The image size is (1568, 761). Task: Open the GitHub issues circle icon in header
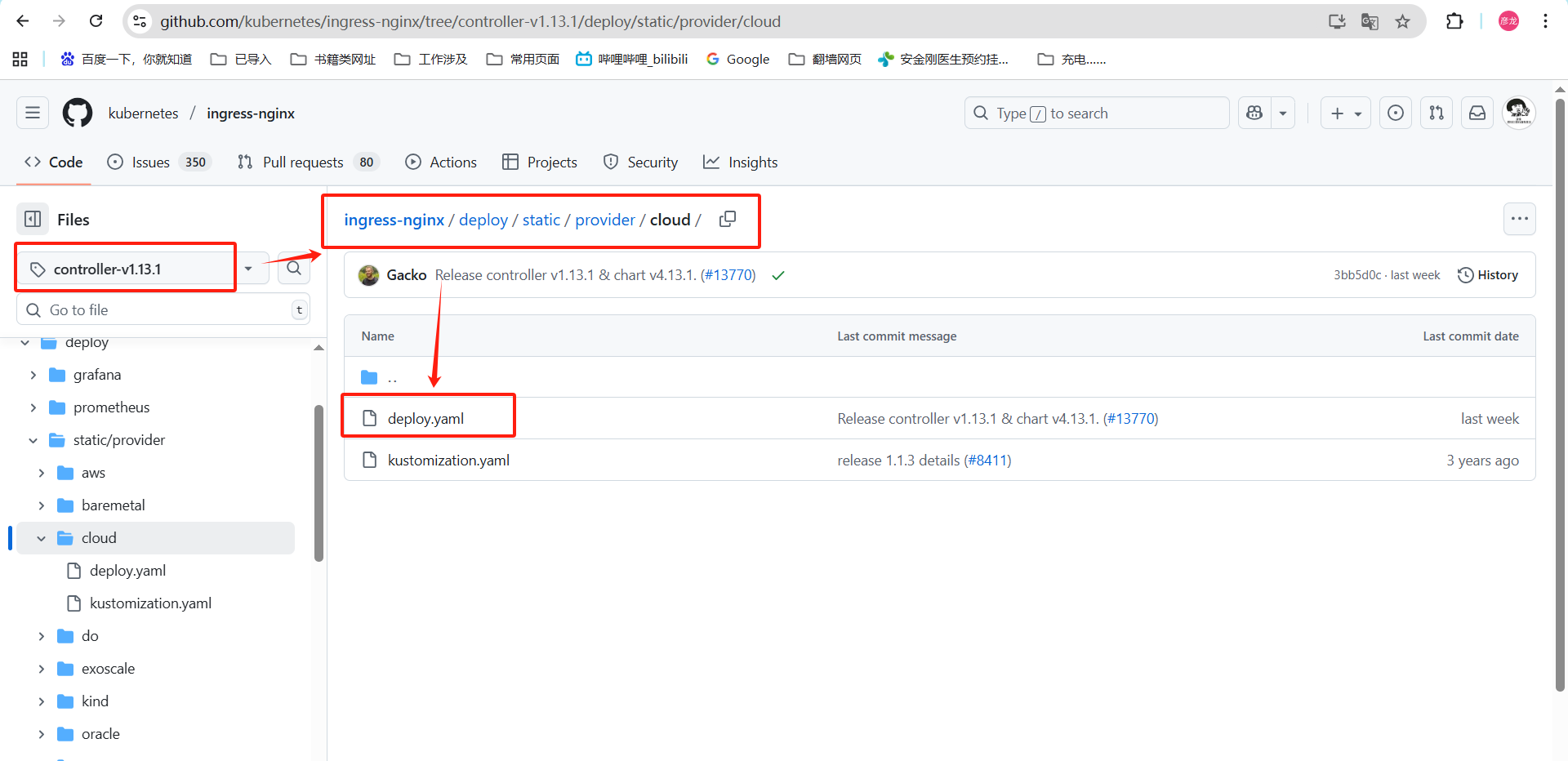click(1396, 113)
